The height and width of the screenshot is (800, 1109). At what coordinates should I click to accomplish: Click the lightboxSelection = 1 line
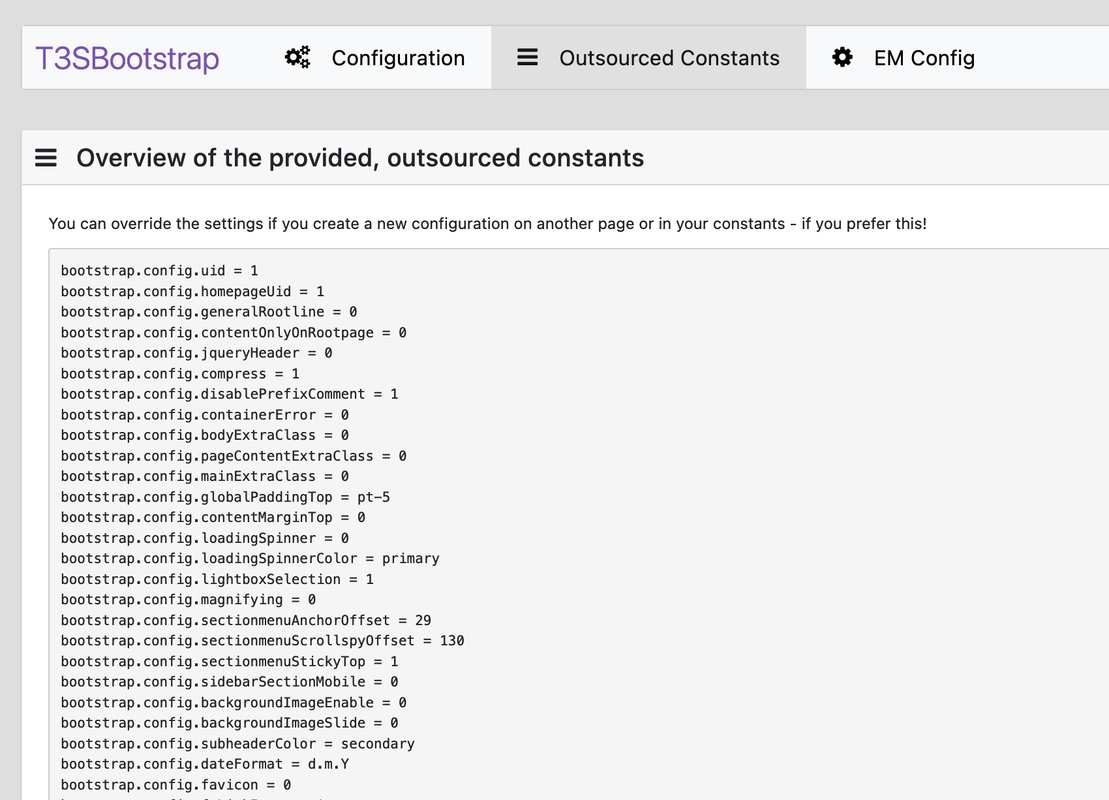[217, 579]
